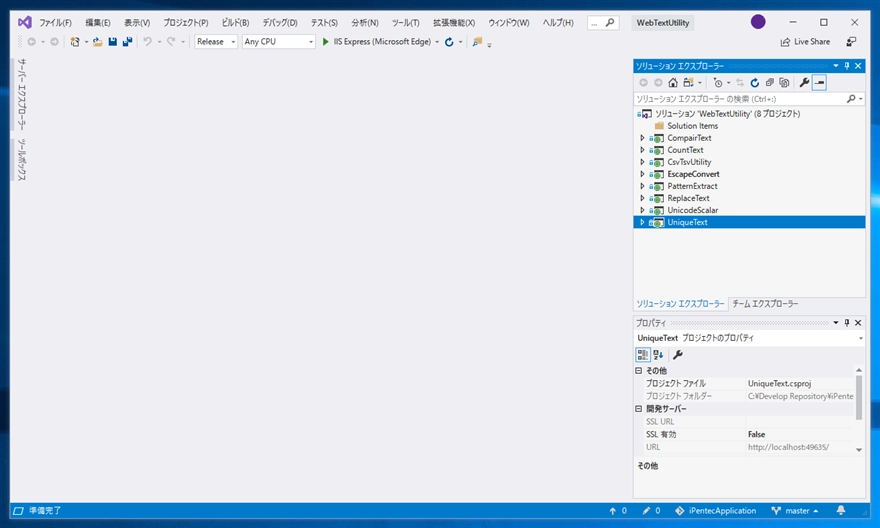Open the ツール(T) menu

click(405, 22)
